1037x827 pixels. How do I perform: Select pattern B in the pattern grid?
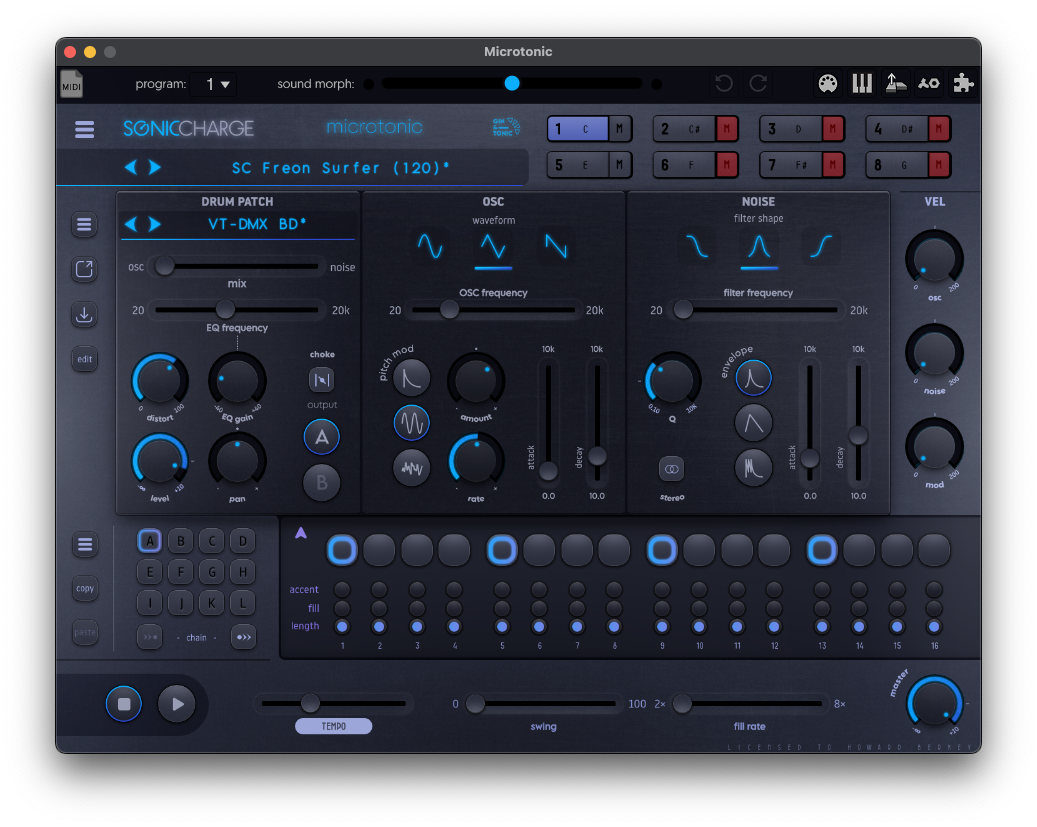click(x=180, y=542)
